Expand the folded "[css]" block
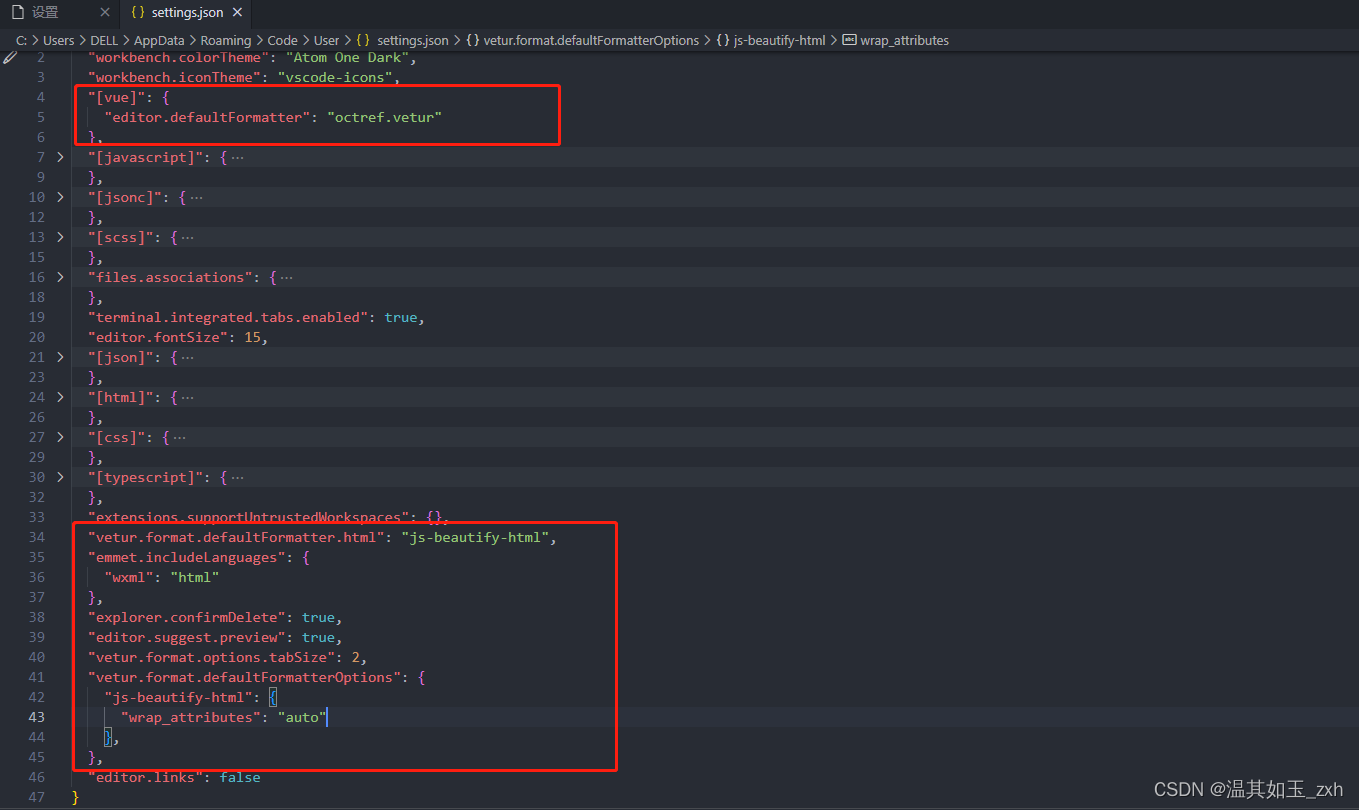Image resolution: width=1359 pixels, height=810 pixels. click(60, 437)
